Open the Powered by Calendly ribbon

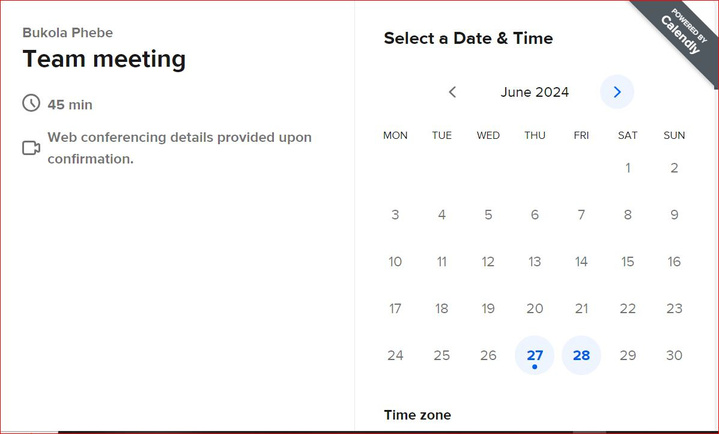(x=680, y=36)
